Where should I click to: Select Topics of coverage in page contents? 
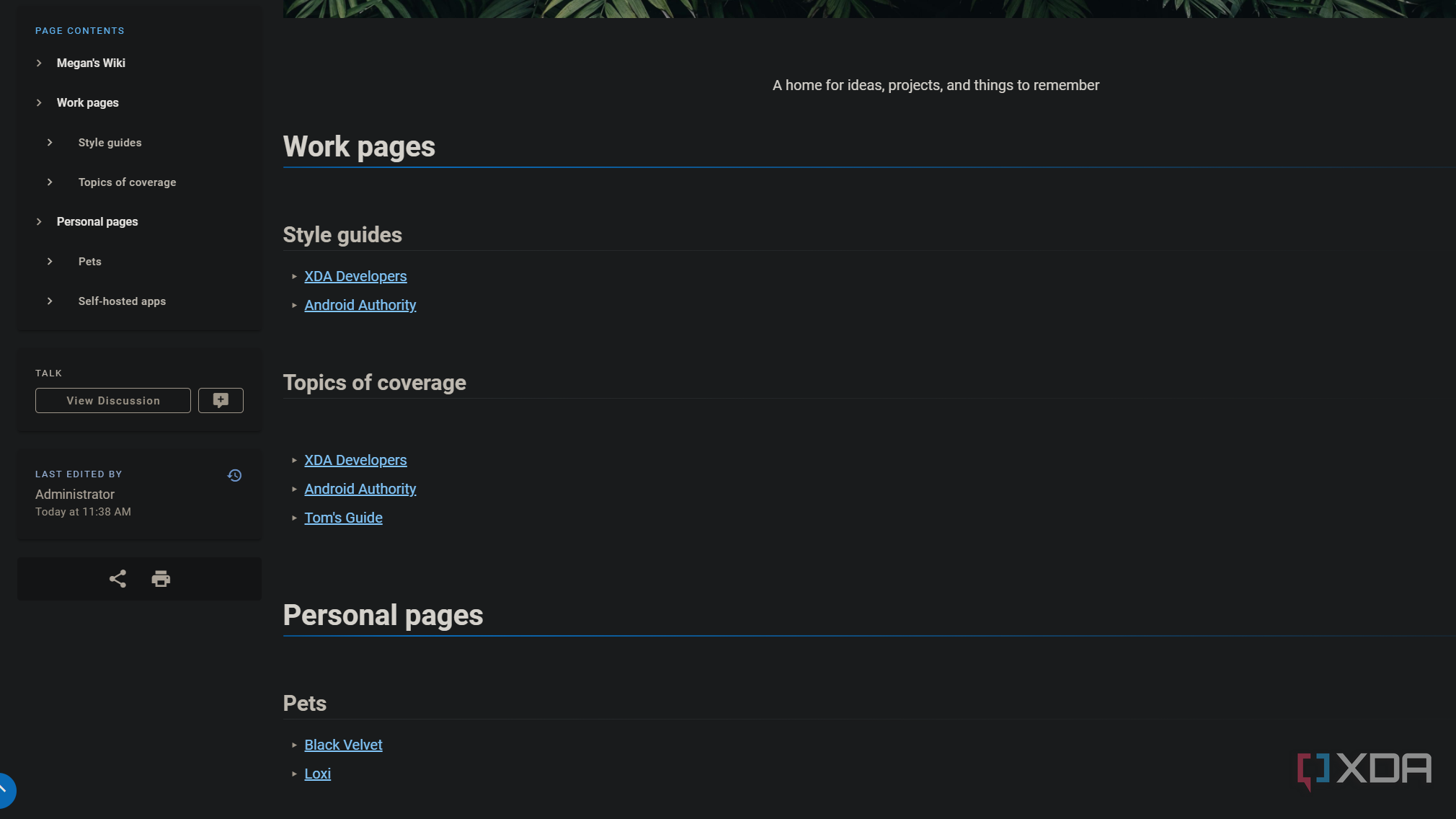(128, 182)
